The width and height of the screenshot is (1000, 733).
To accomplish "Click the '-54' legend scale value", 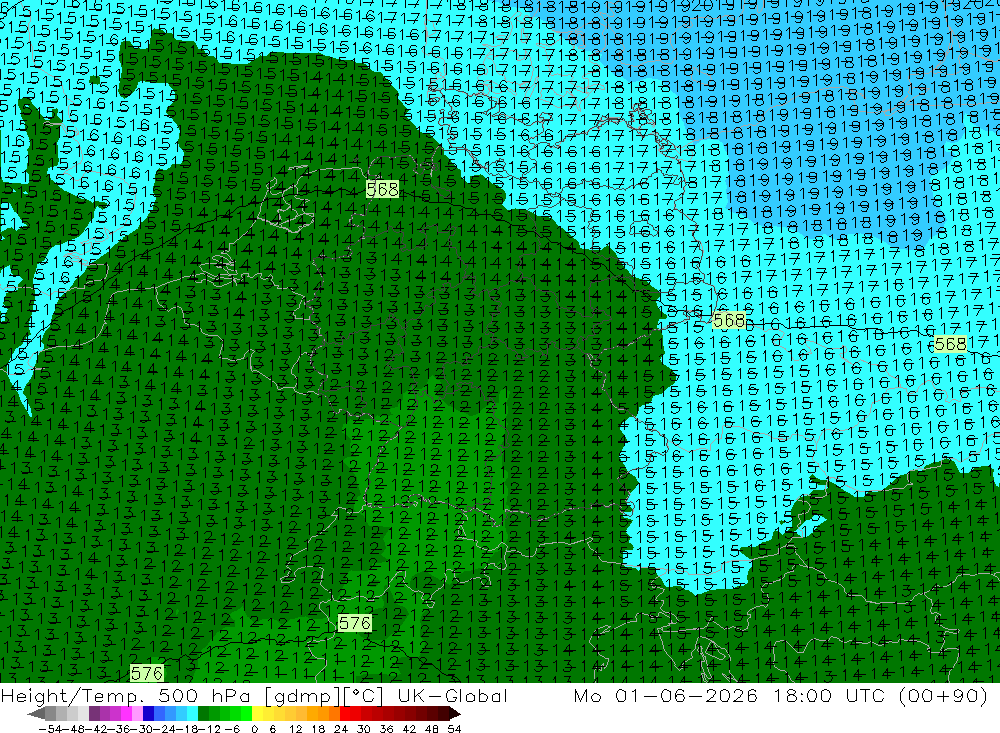I will 50,729.
